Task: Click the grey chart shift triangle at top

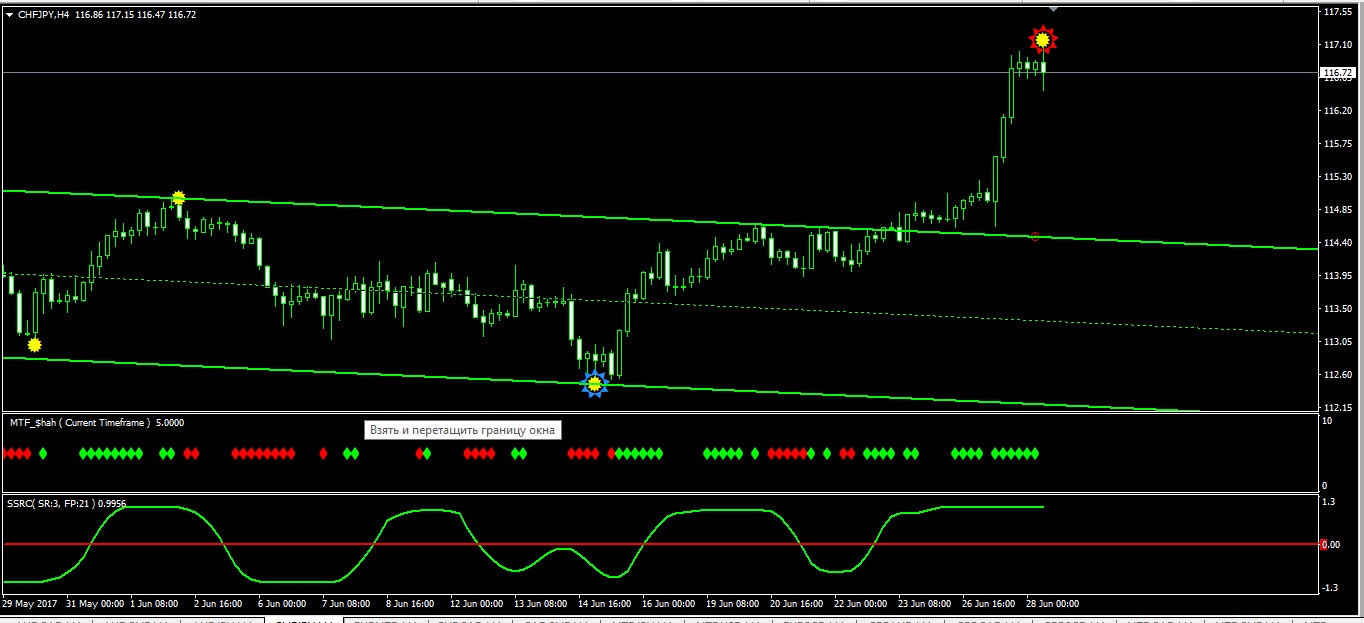Action: 1052,8
